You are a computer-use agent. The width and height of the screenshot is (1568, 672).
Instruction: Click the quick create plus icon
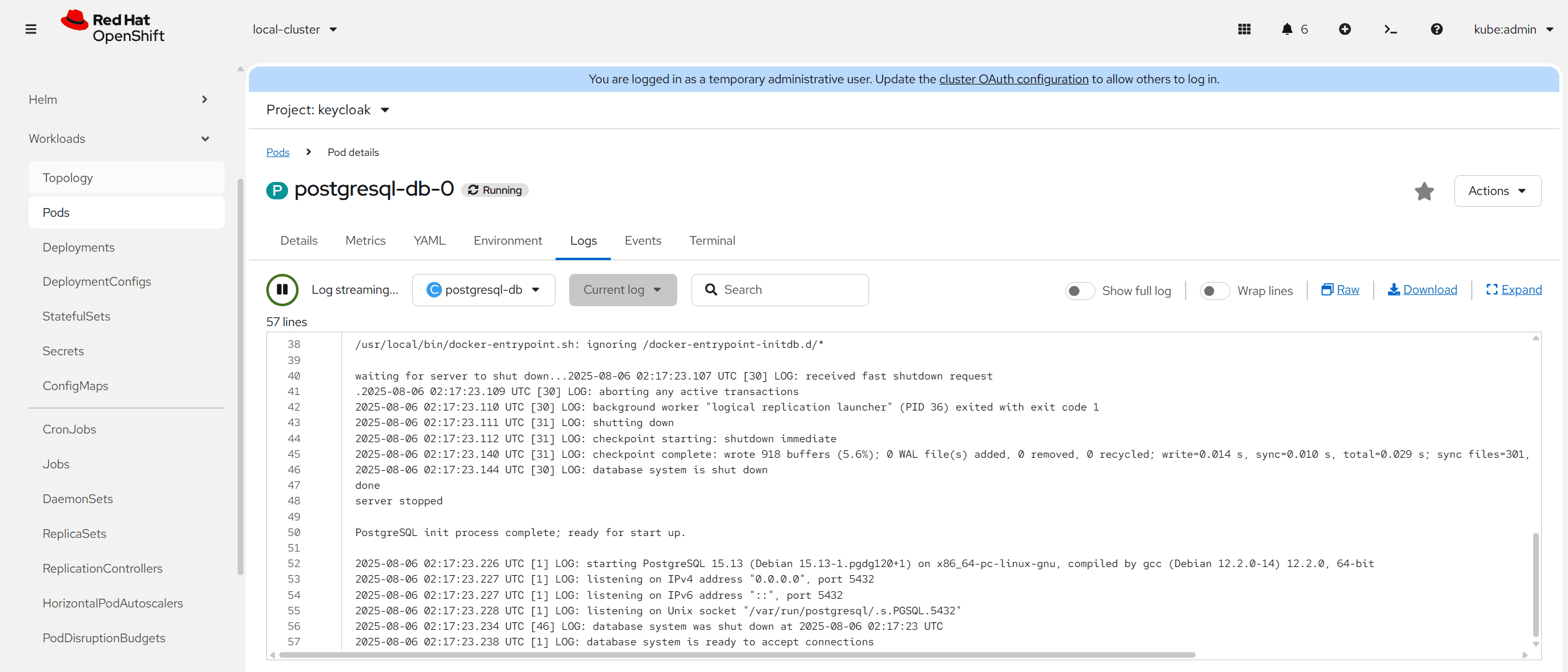pyautogui.click(x=1345, y=29)
